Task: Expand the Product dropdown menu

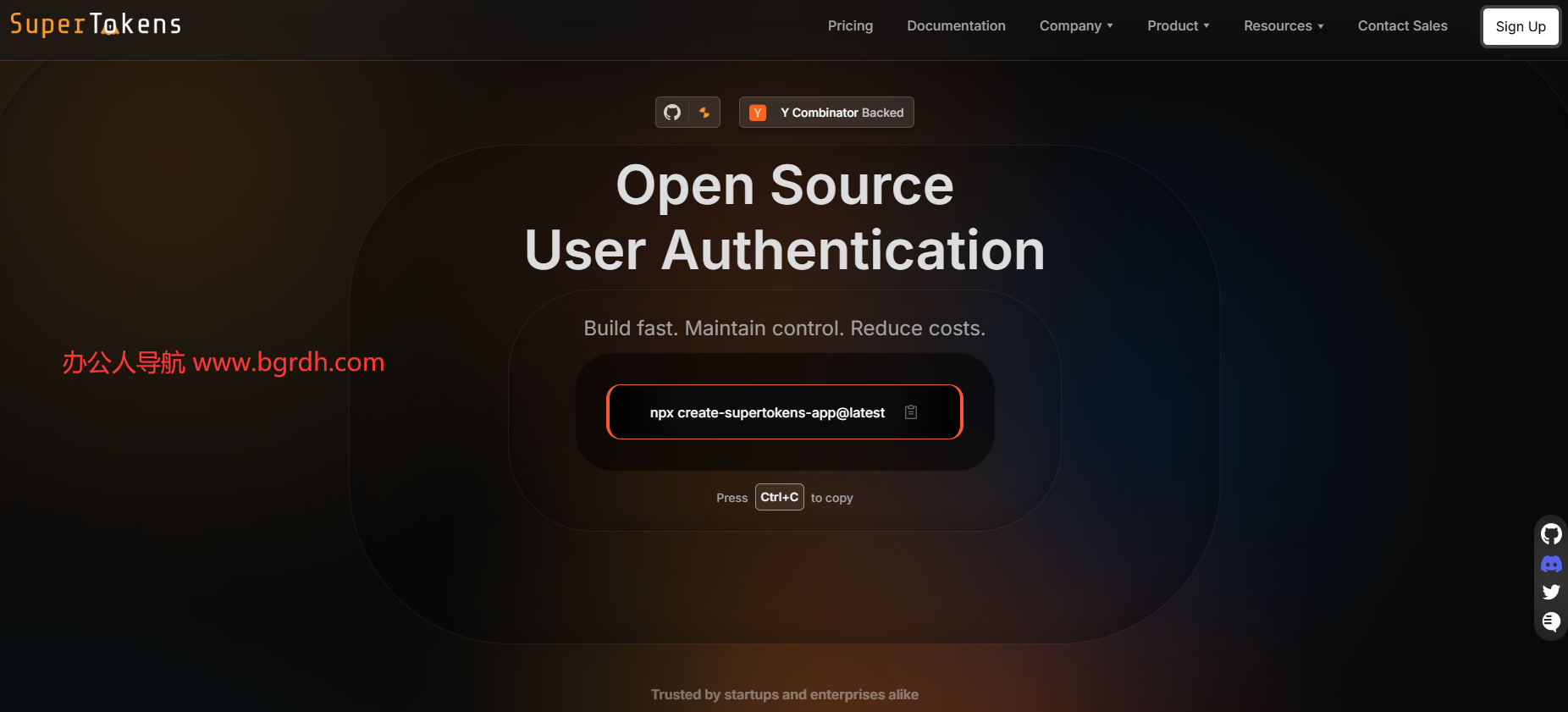Action: (1178, 26)
